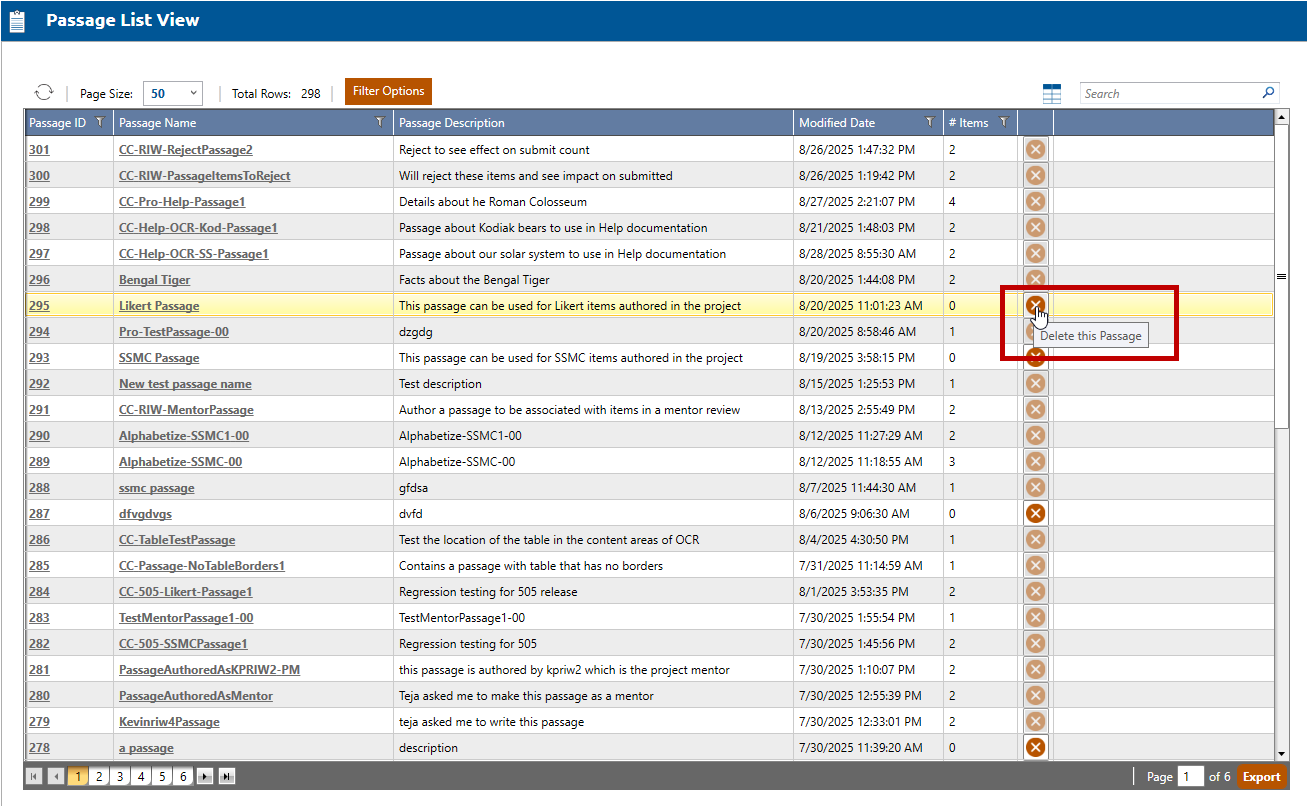The image size is (1307, 806).
Task: Click the refresh icon beside Page Size
Action: pos(43,92)
